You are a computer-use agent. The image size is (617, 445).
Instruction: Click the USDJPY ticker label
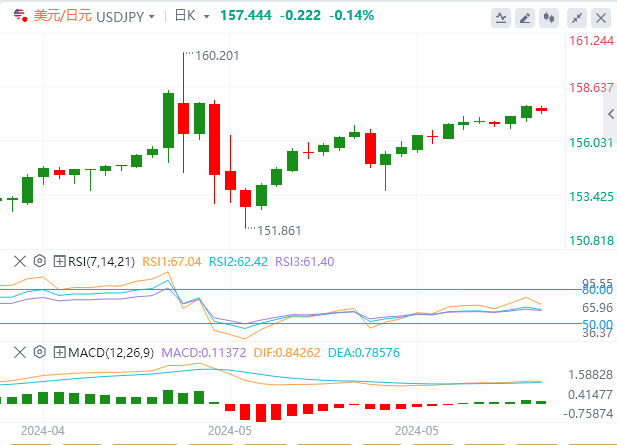[120, 17]
